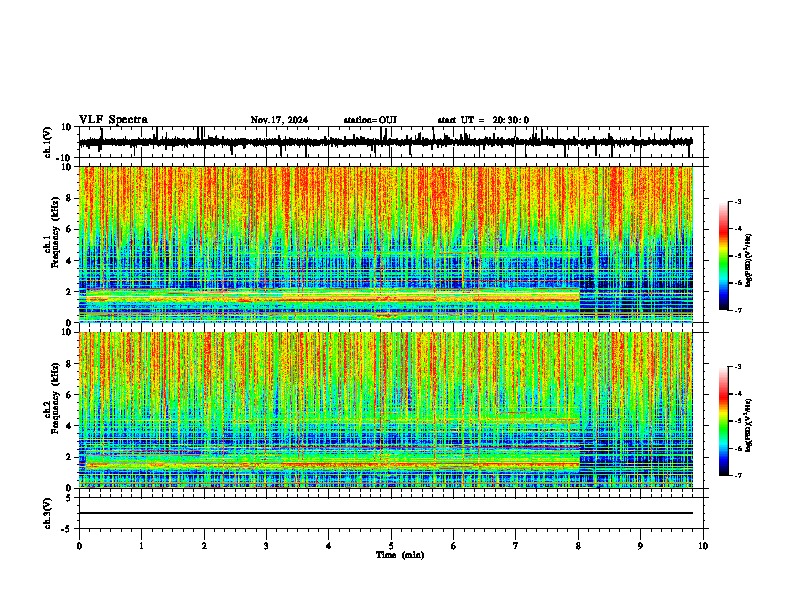Click the ch.3(V) axis label

tap(48, 513)
